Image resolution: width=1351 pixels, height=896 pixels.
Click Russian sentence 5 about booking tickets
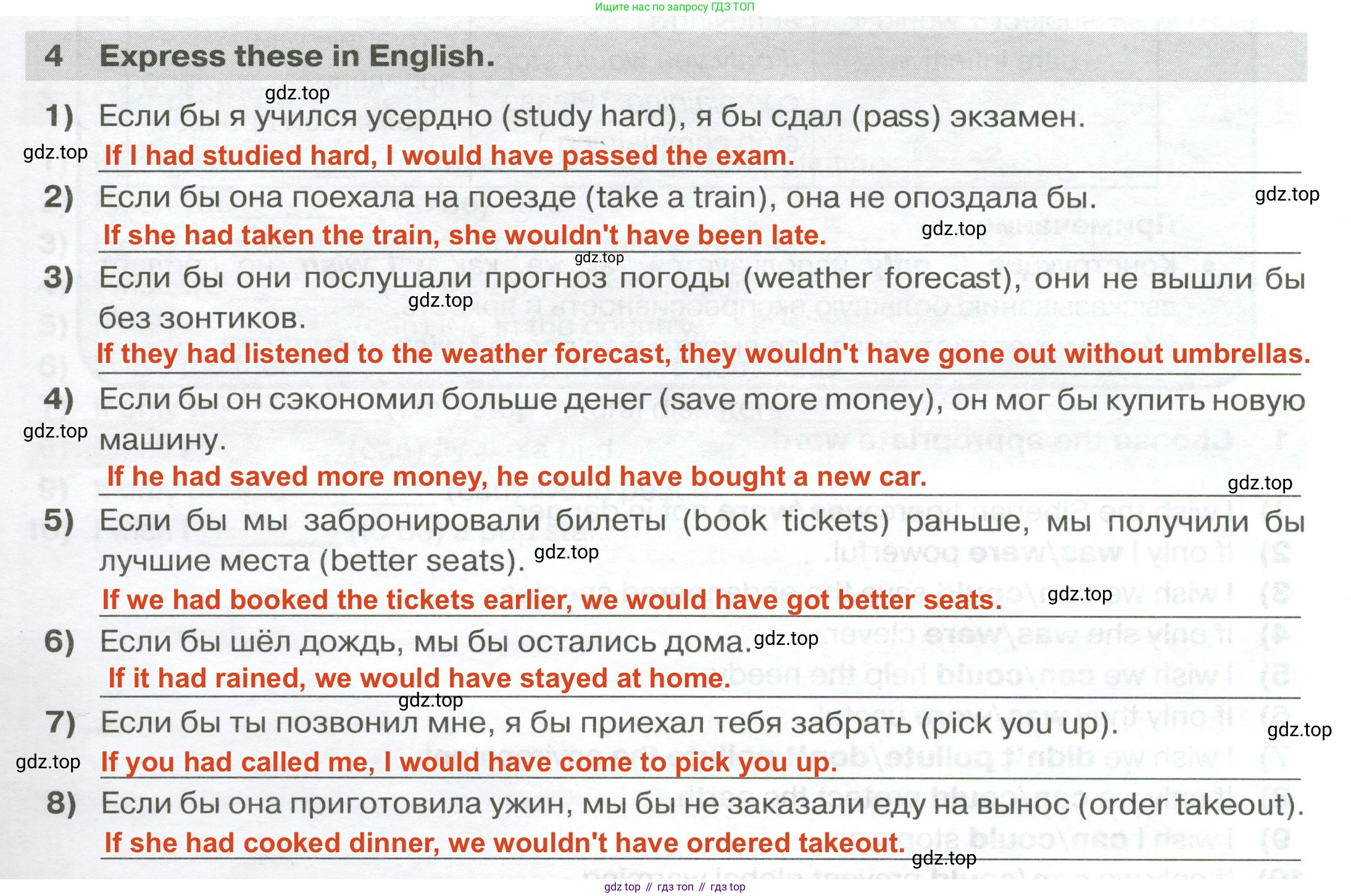702,541
